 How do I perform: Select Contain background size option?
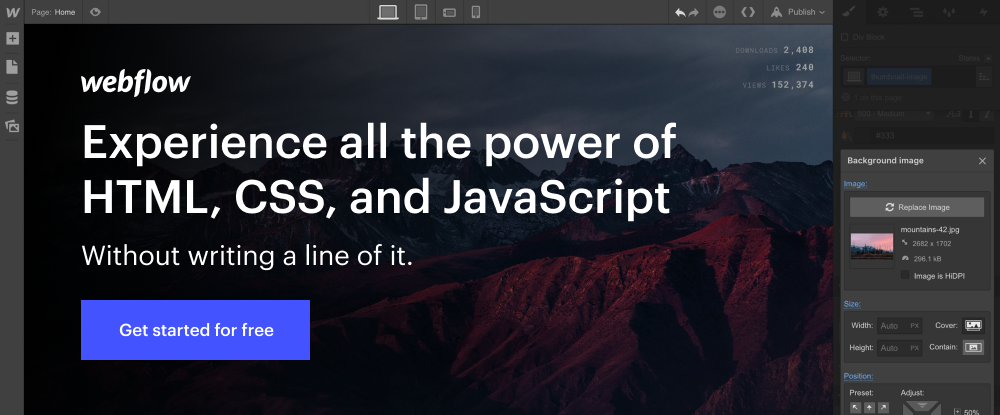[972, 348]
